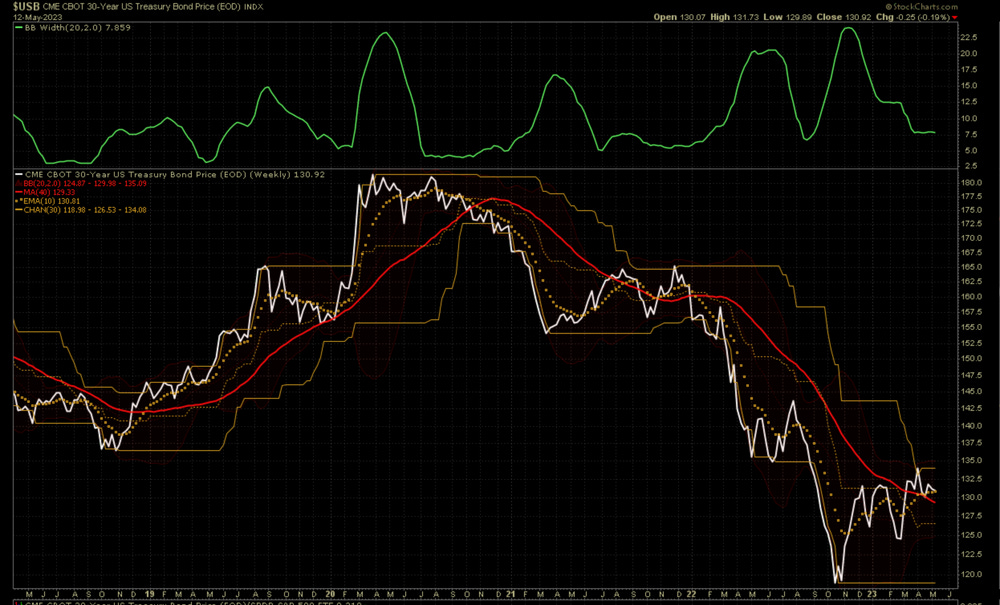
Task: Click the white line marker before CME CBOT legend
Action: 18,174
